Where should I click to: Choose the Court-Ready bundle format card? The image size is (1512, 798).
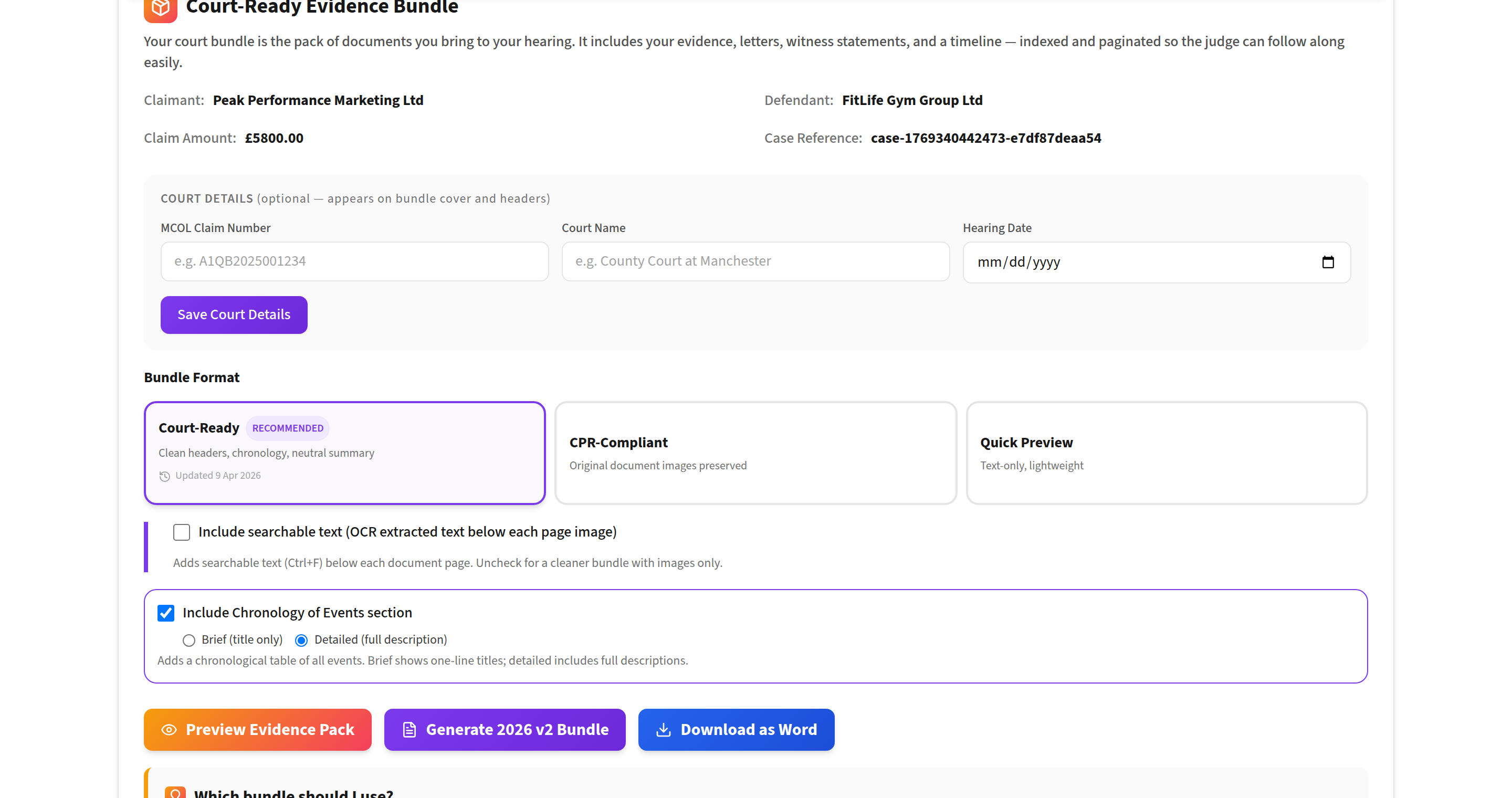pyautogui.click(x=344, y=453)
